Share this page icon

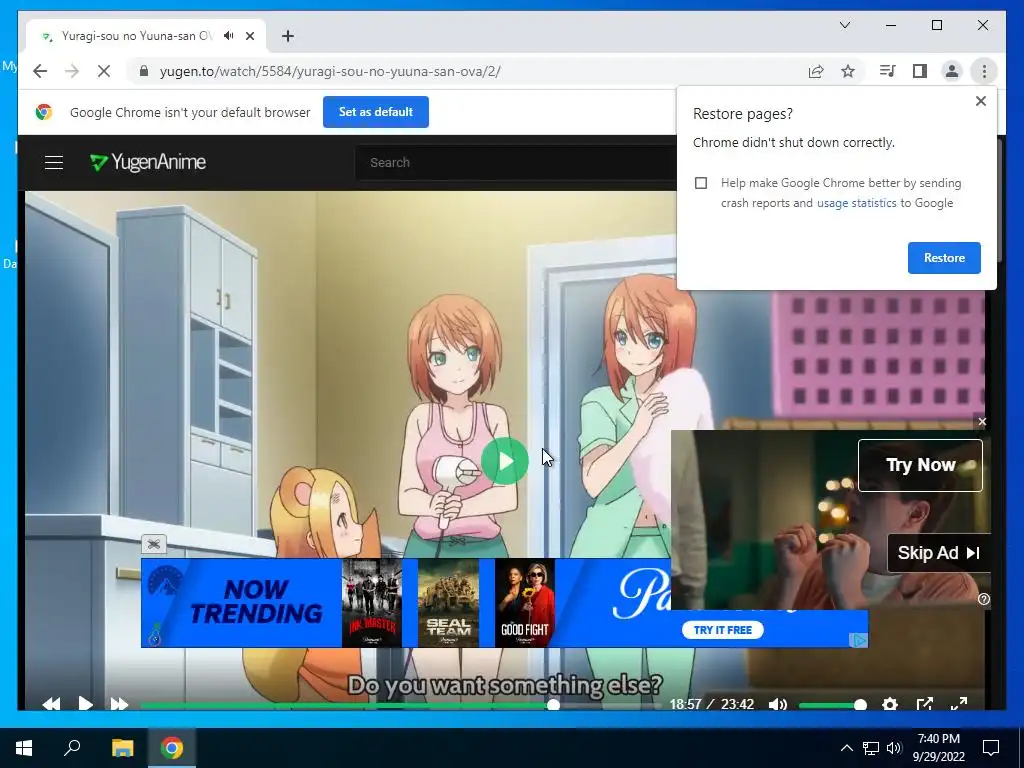[816, 71]
